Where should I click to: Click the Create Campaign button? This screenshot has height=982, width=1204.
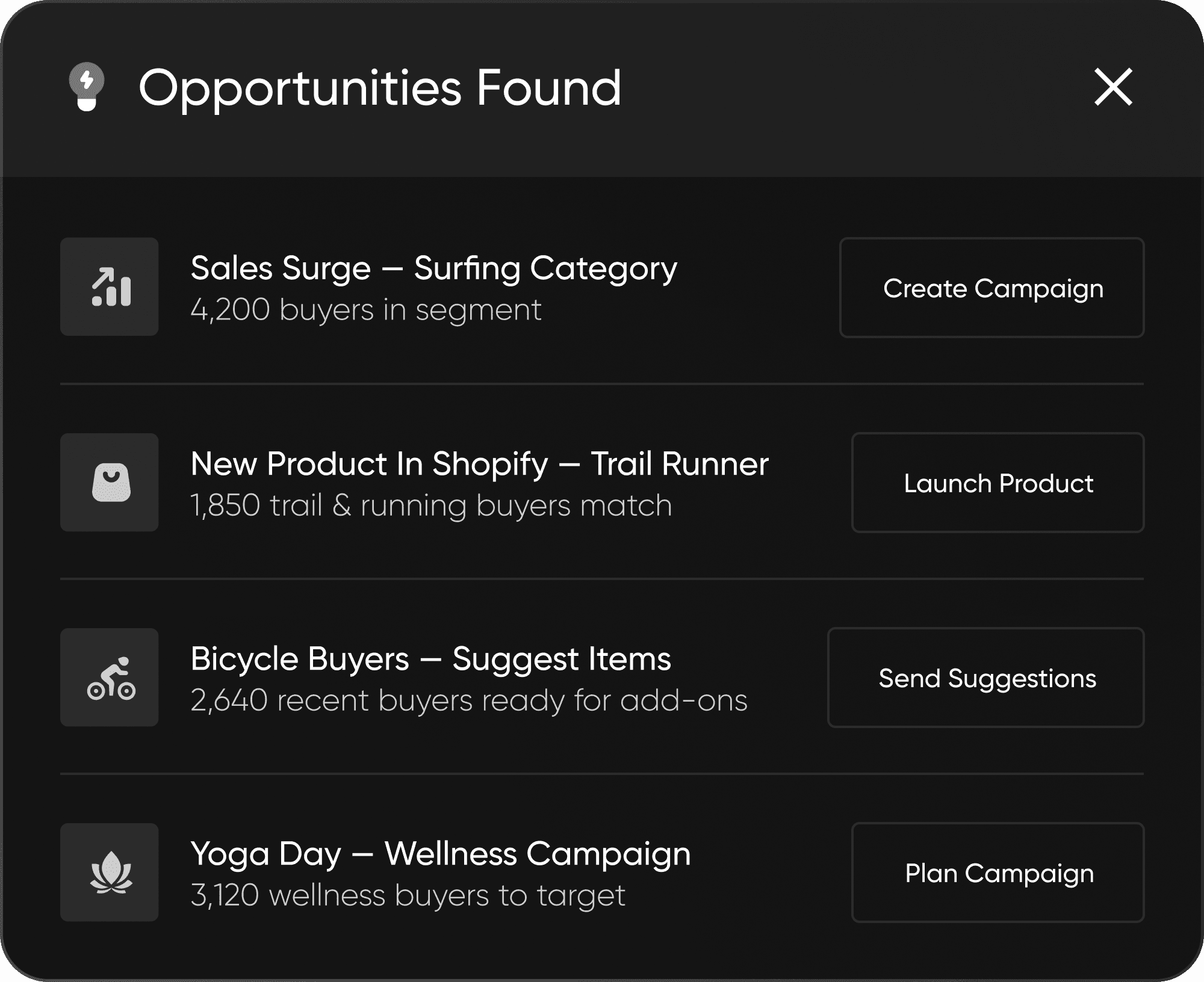point(992,288)
